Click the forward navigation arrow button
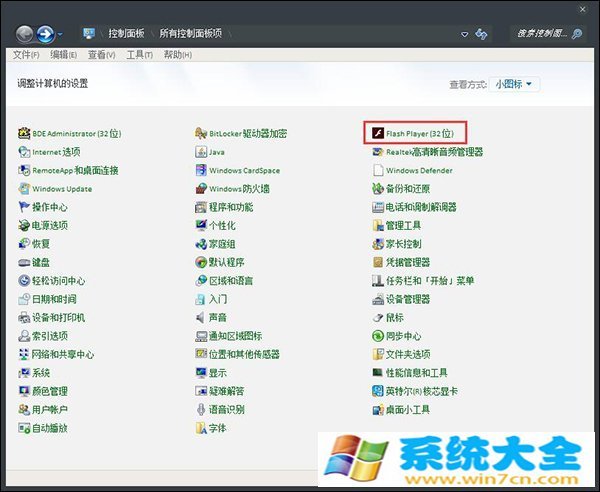The height and width of the screenshot is (492, 600). (x=46, y=34)
